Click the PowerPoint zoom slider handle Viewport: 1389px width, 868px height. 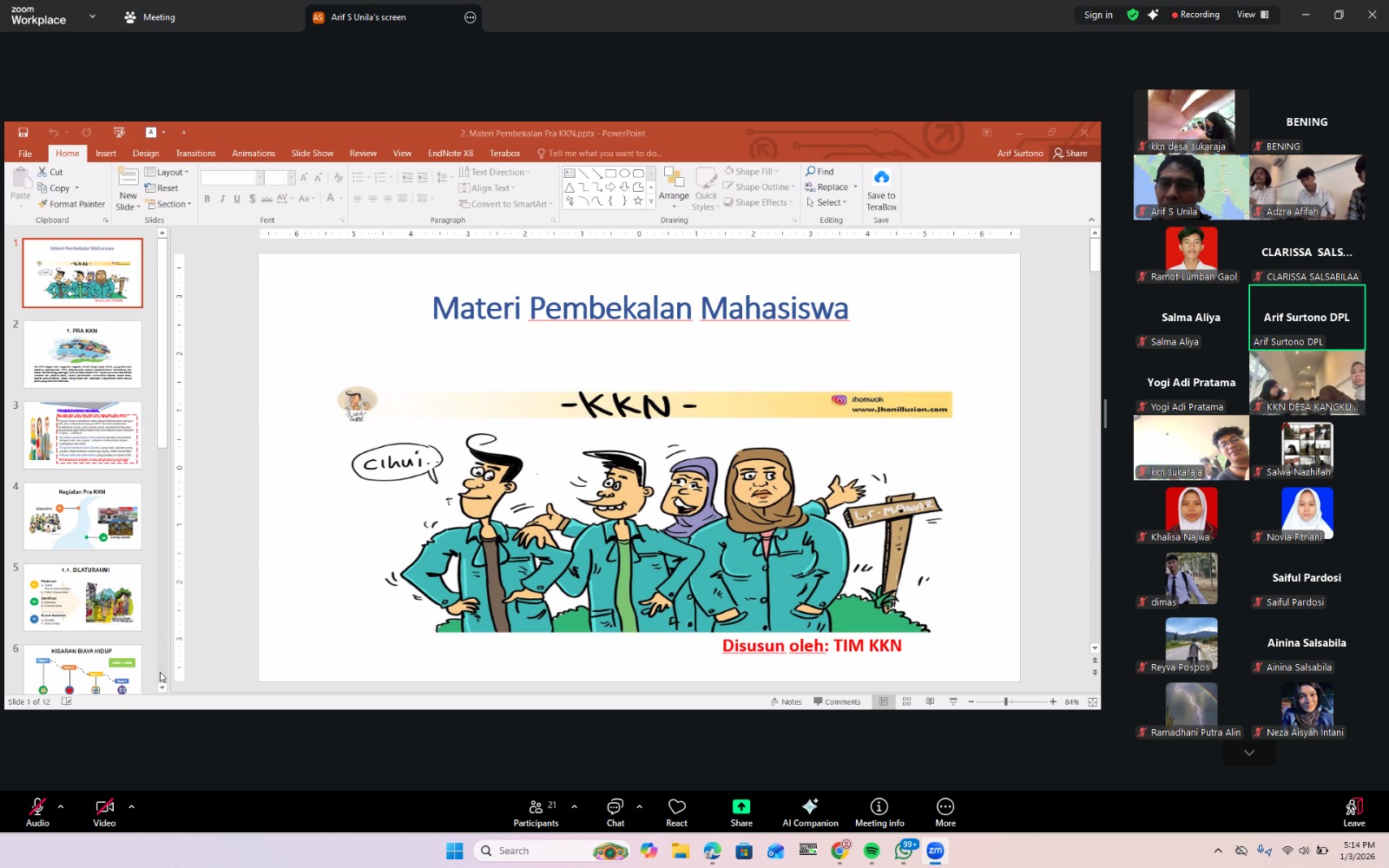[1006, 701]
